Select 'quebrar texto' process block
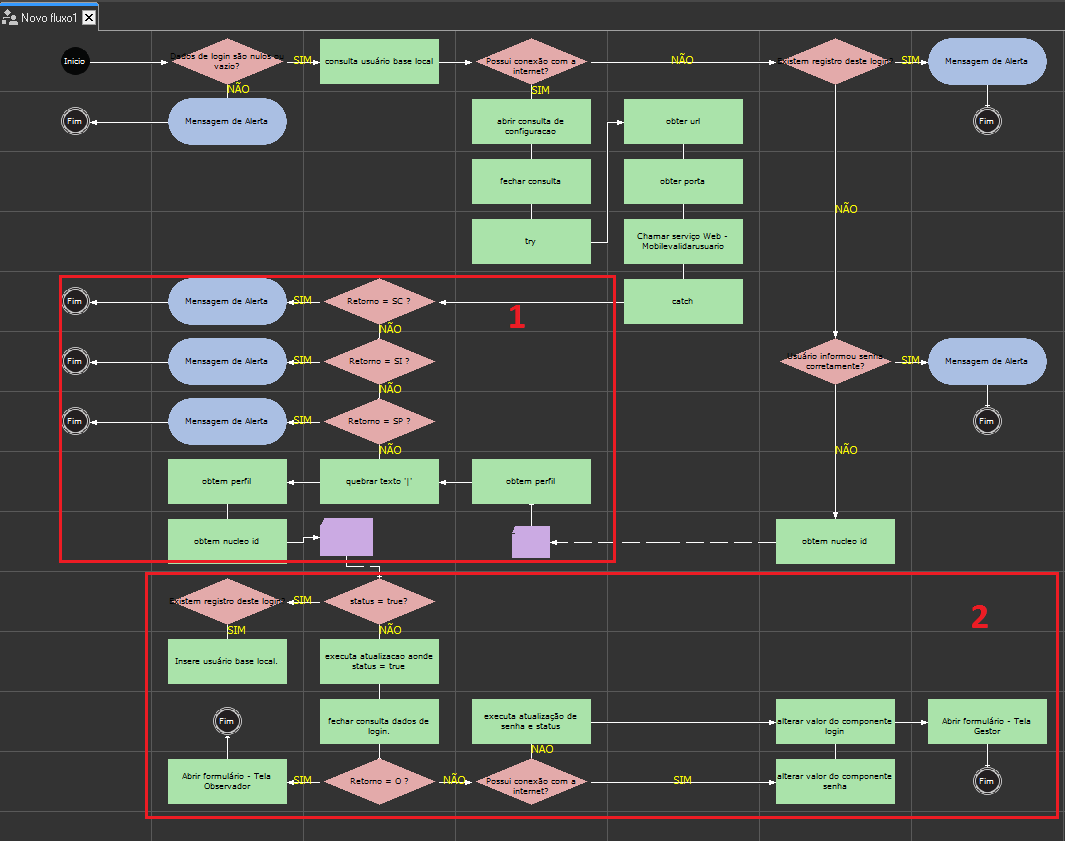This screenshot has height=841, width=1065. pyautogui.click(x=379, y=481)
